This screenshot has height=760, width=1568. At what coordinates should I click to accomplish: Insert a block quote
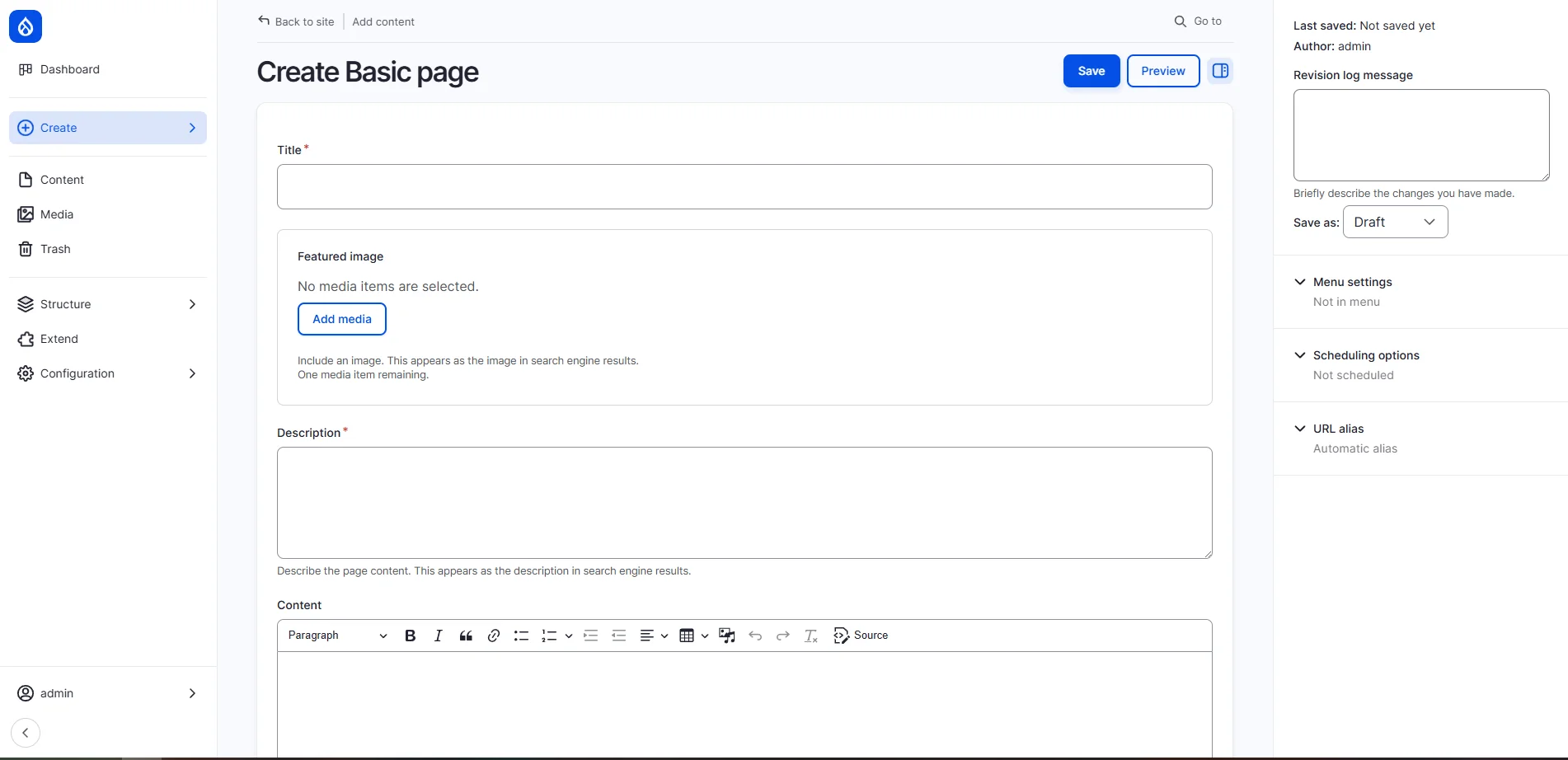pyautogui.click(x=466, y=636)
